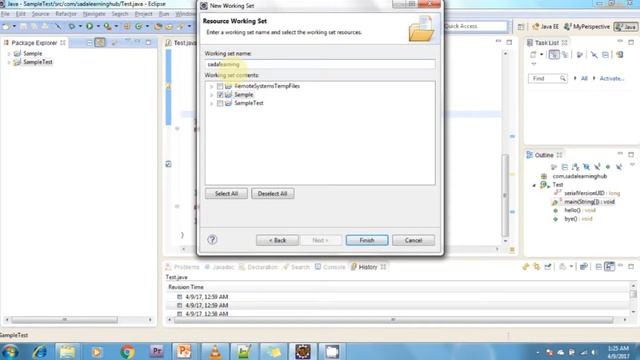
Task: Click the Save disk icon in Eclipse toolbar
Action: (x=24, y=26)
